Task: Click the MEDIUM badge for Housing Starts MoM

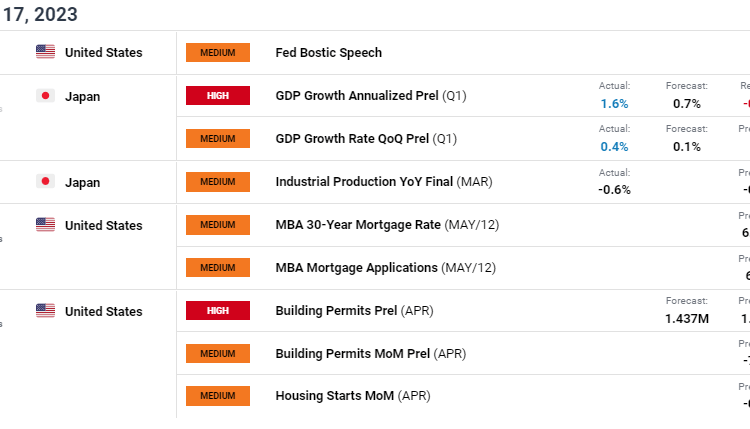Action: pos(218,396)
